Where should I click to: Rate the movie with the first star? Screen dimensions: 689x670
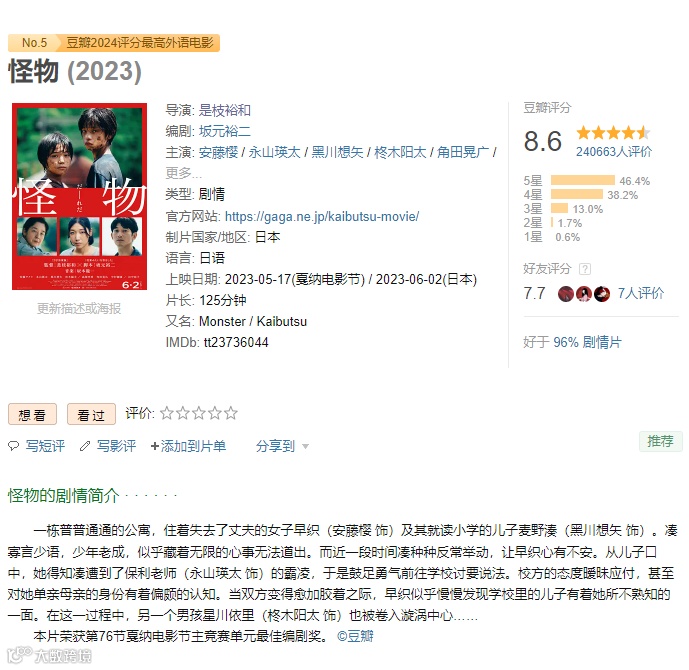[x=167, y=413]
